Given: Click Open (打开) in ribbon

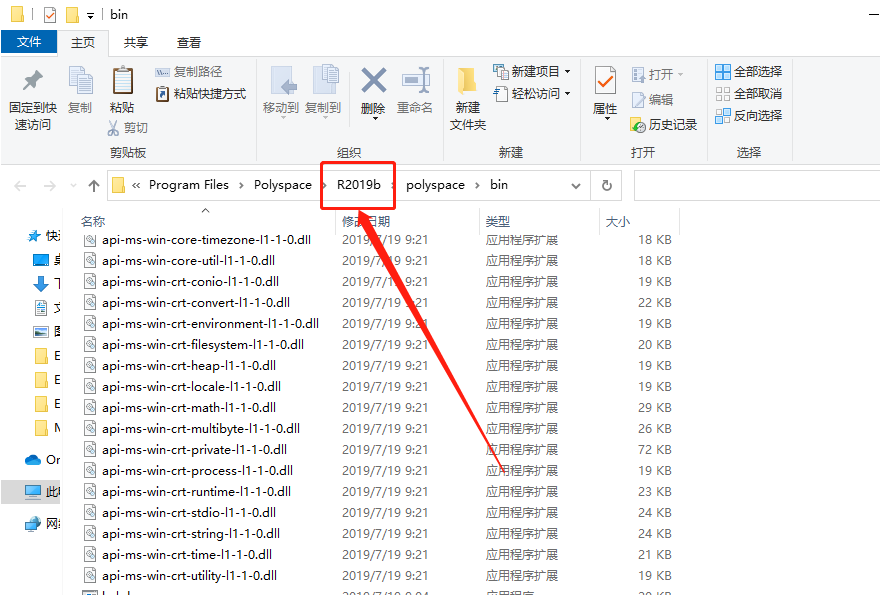Looking at the screenshot, I should (x=657, y=74).
